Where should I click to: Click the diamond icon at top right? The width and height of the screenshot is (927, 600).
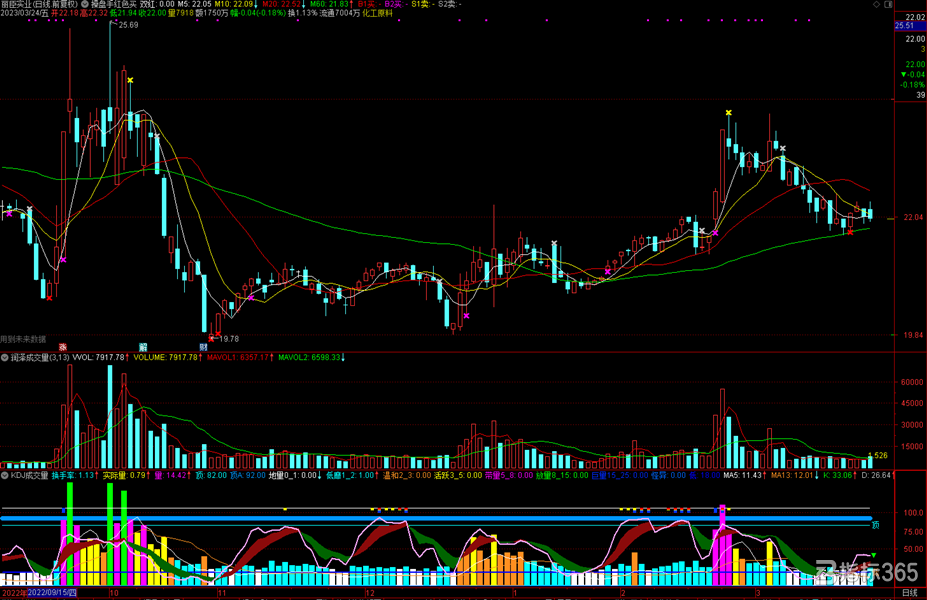tap(876, 4)
